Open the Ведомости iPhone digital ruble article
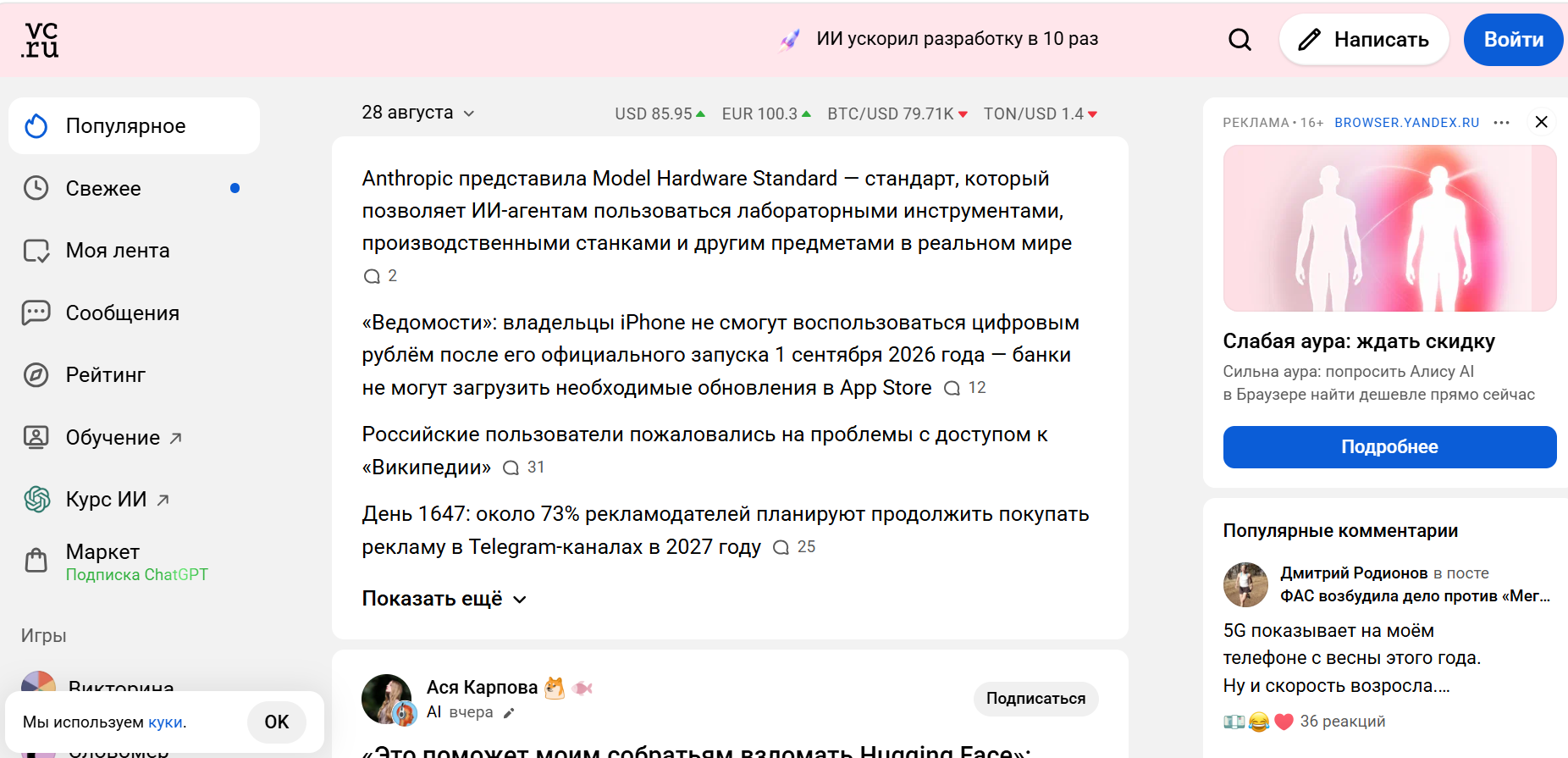 pos(721,355)
